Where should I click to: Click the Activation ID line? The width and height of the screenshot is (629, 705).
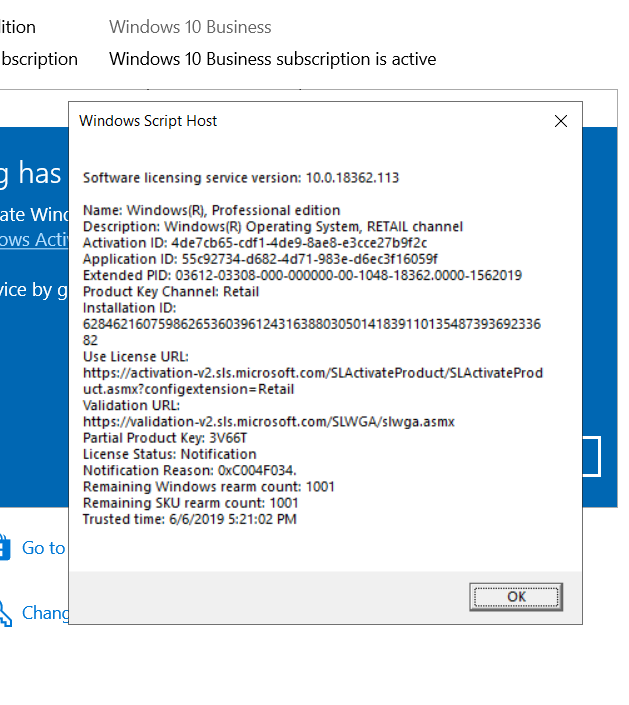pos(255,243)
